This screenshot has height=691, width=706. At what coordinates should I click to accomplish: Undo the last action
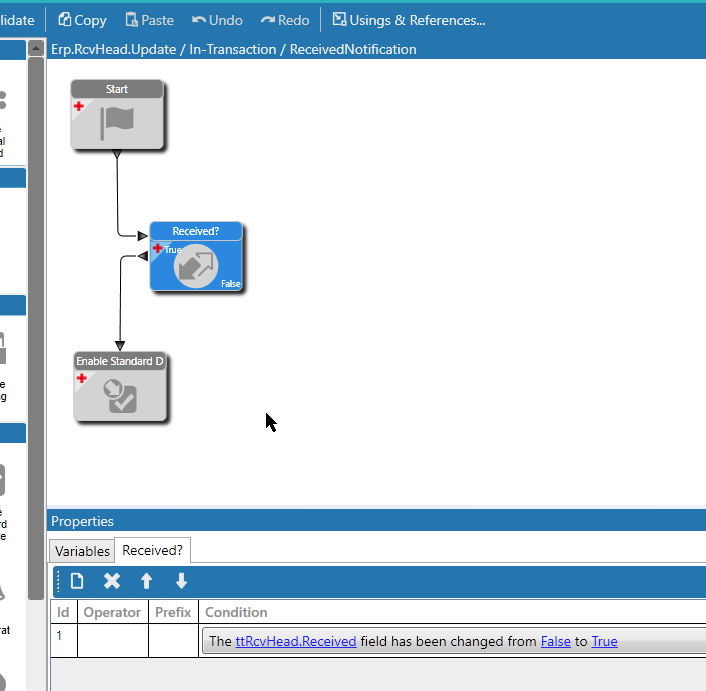coord(217,20)
